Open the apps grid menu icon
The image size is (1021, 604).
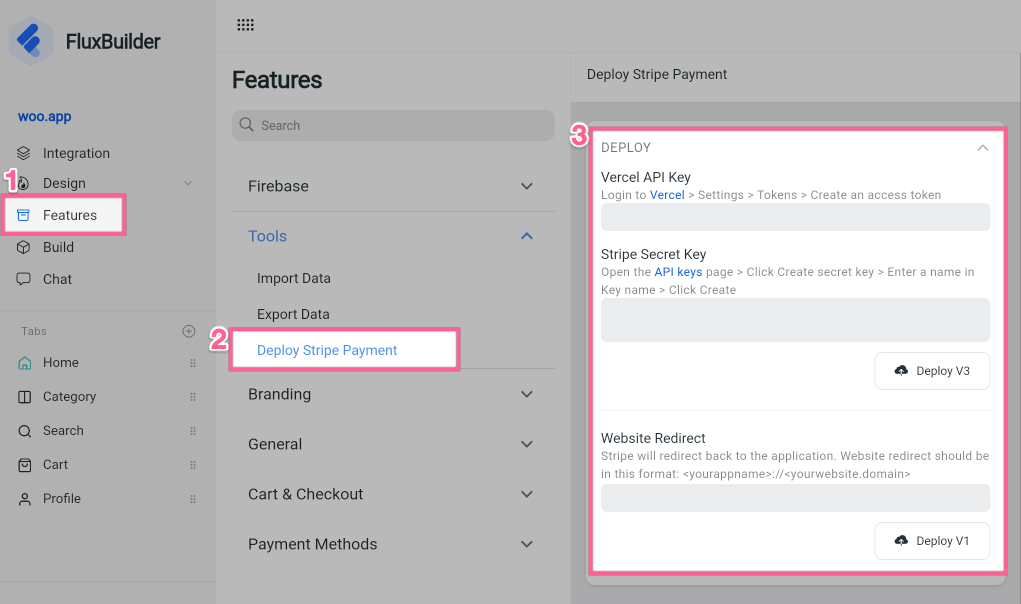point(245,25)
